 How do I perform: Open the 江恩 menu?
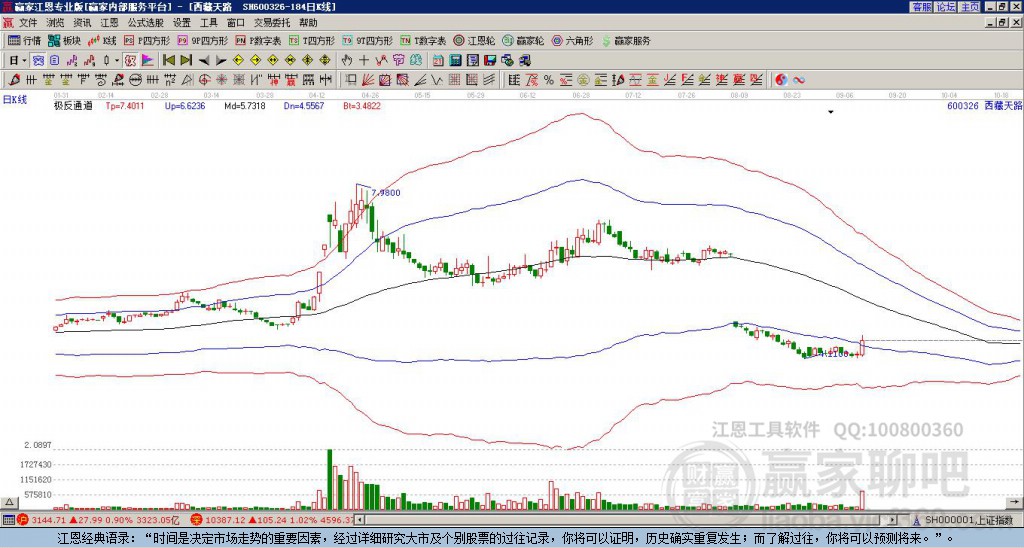(x=109, y=23)
